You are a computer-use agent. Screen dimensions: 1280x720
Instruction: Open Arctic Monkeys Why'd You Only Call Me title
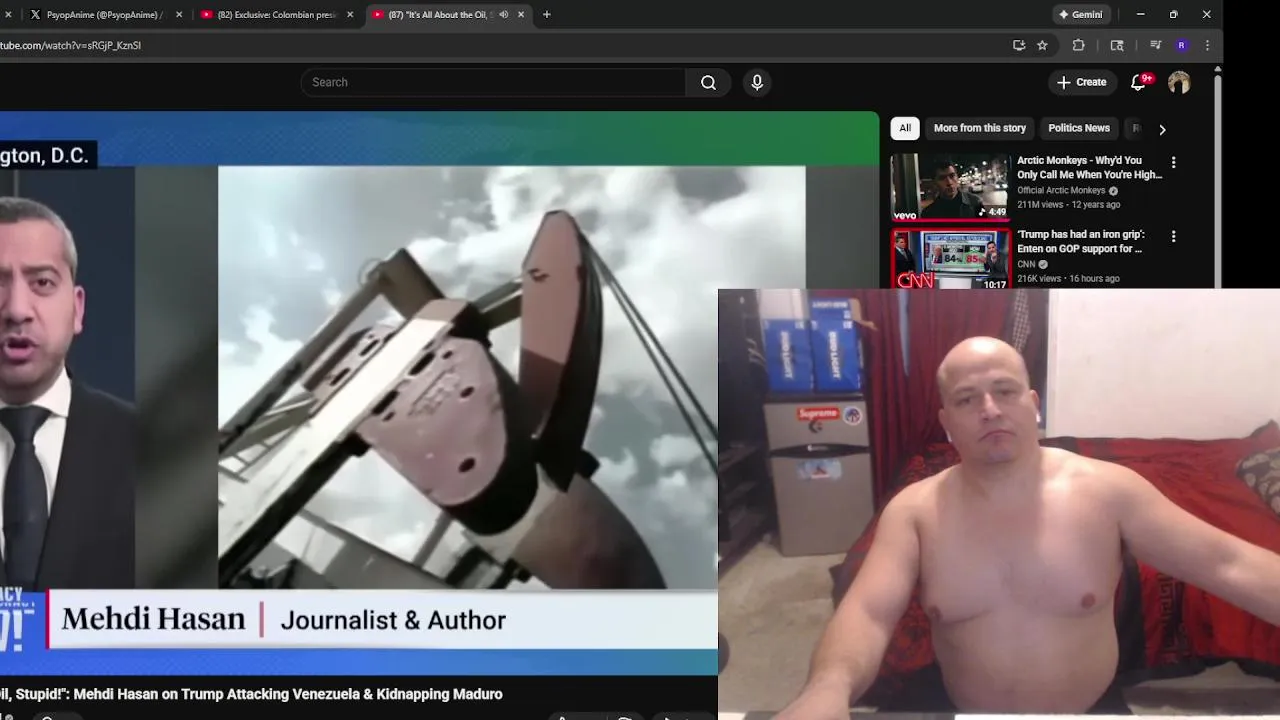(1089, 167)
